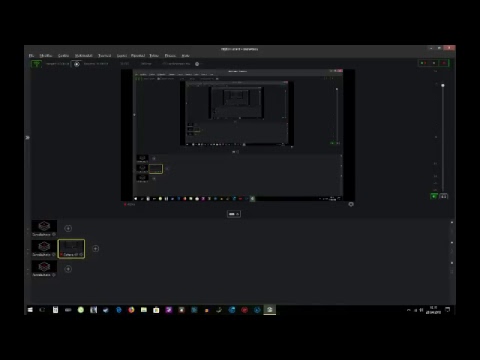Click the gear icon below the live preview

pyautogui.click(x=351, y=204)
